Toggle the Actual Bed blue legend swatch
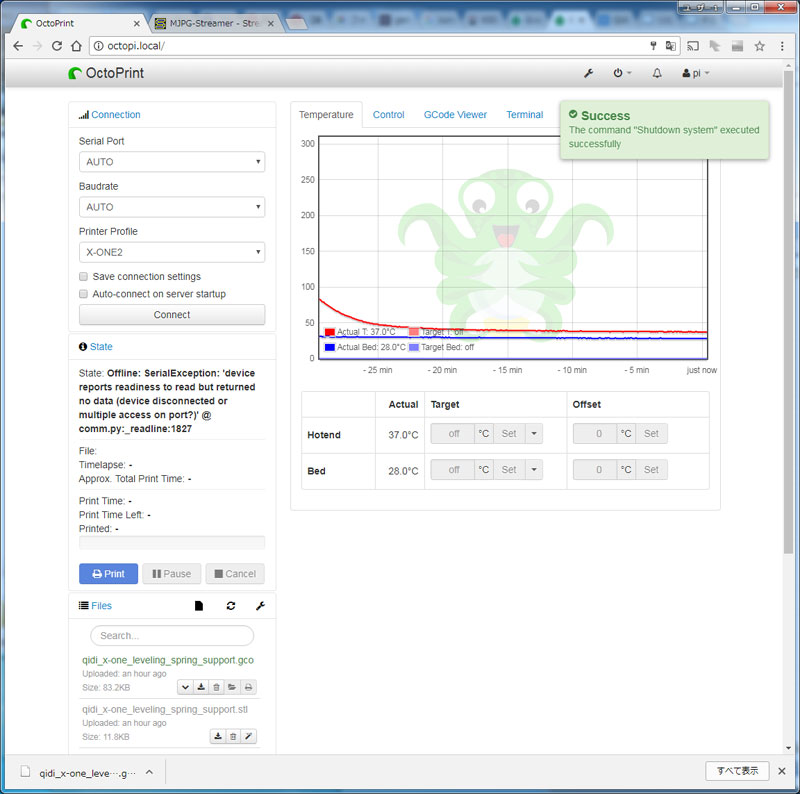 click(x=330, y=348)
